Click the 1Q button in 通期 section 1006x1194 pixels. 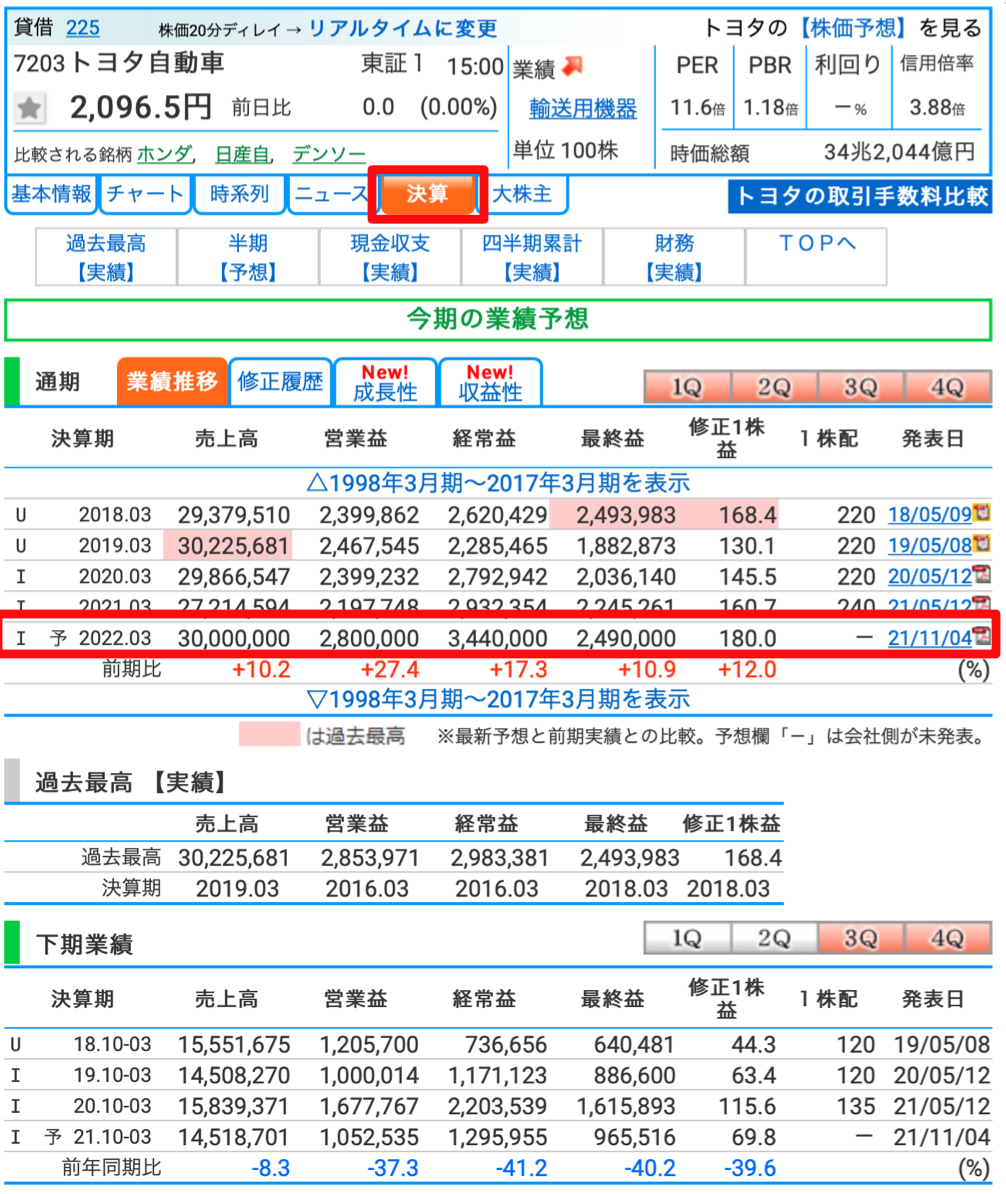tap(687, 388)
